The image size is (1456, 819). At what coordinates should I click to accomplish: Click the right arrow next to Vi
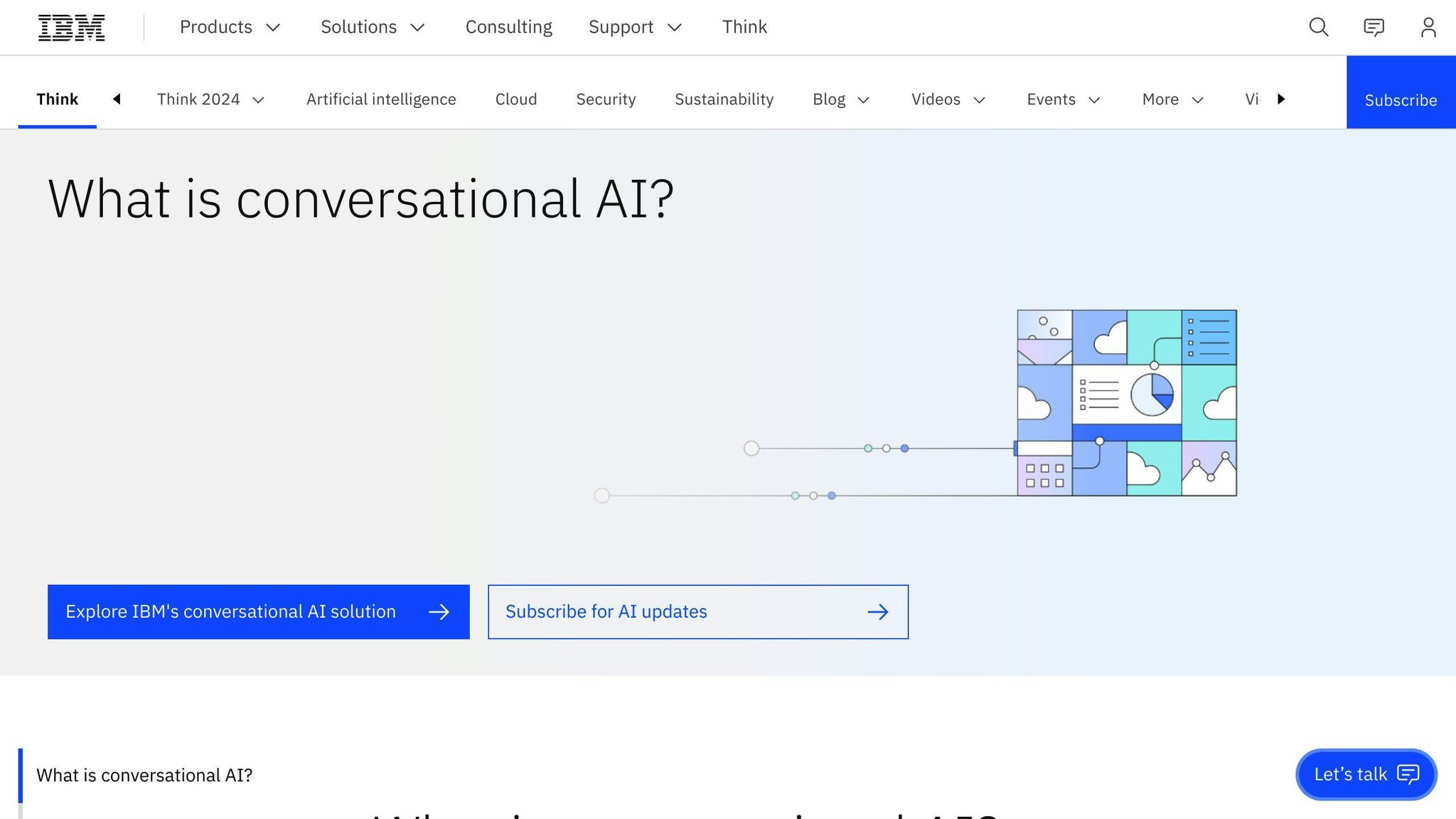coord(1281,99)
